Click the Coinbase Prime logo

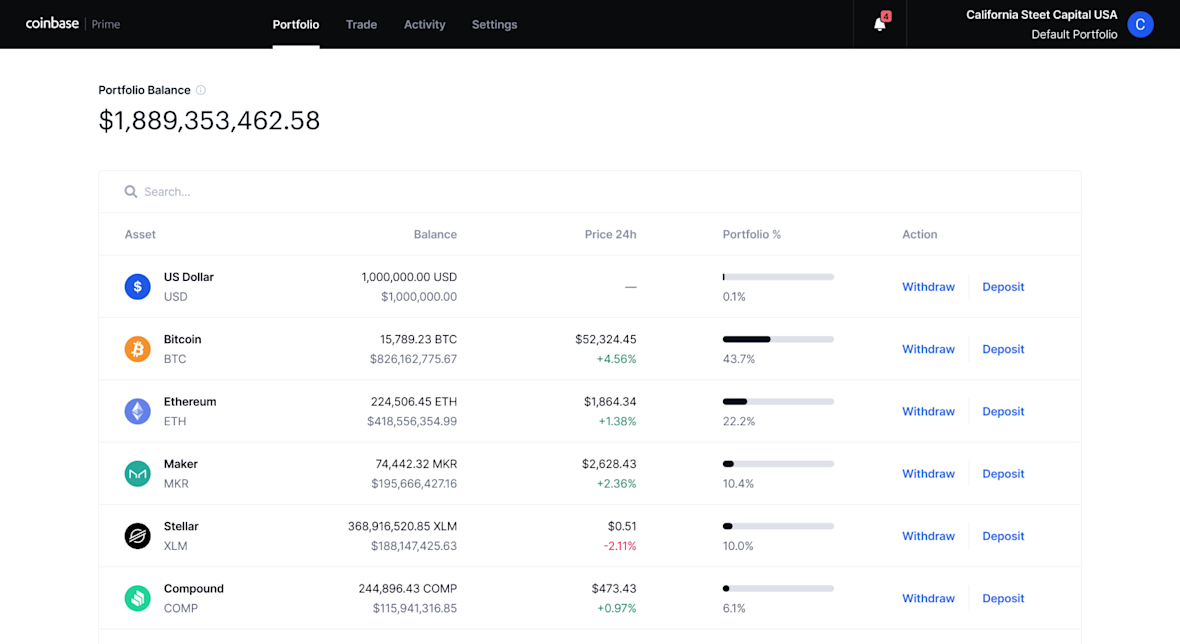73,24
